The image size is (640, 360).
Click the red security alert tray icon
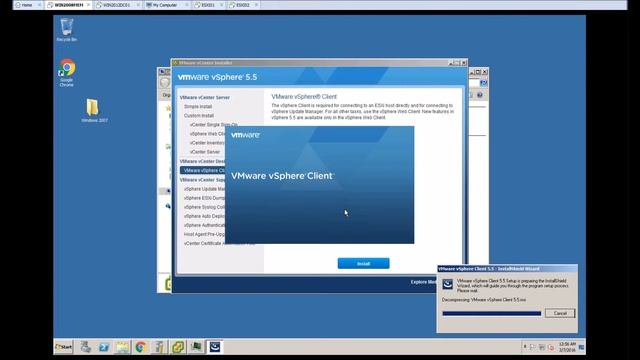pyautogui.click(x=551, y=347)
